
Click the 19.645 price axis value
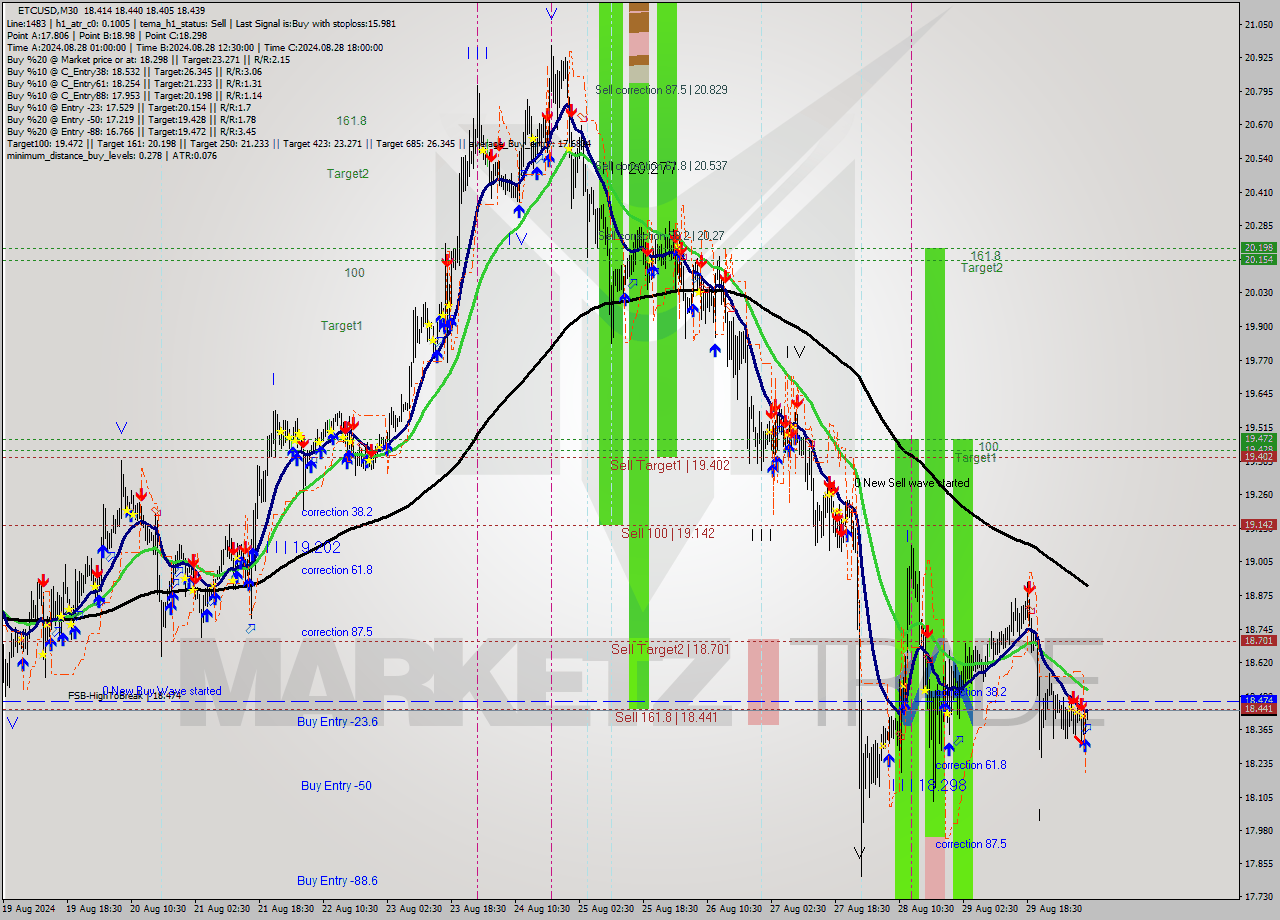coord(1259,393)
